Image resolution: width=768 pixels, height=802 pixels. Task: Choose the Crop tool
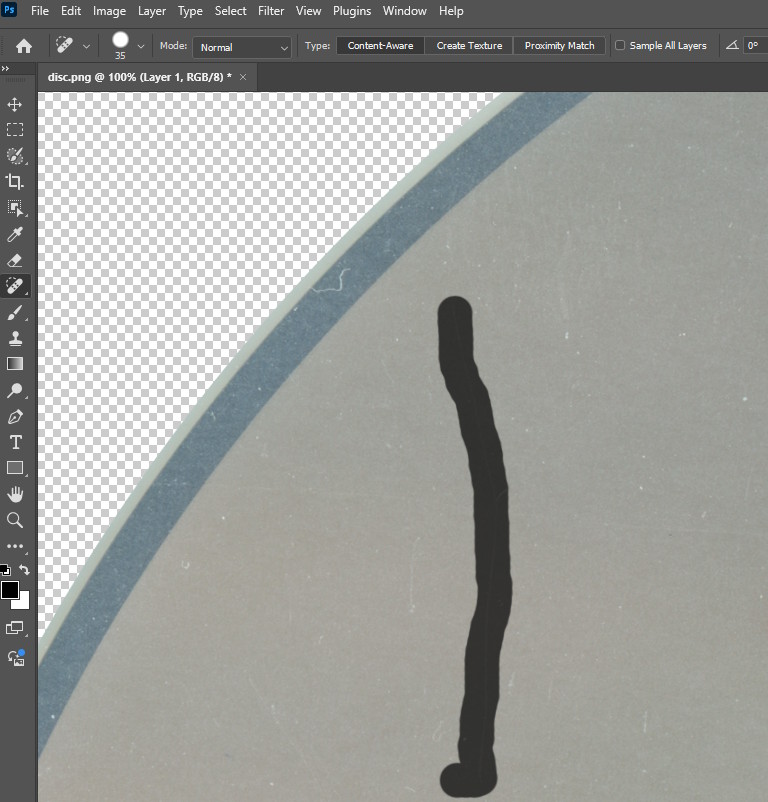[x=15, y=182]
